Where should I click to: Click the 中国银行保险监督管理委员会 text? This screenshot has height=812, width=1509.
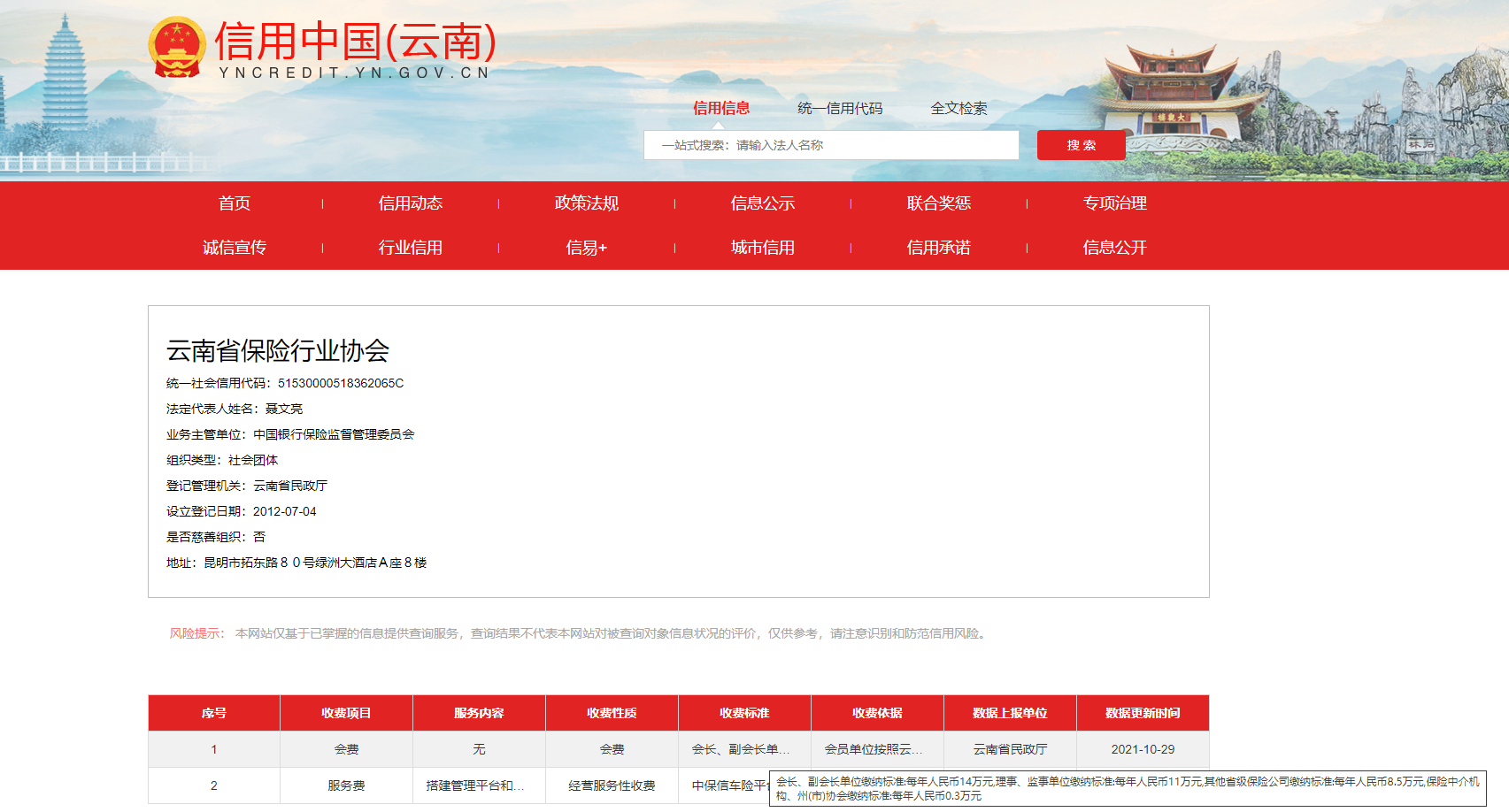pos(334,434)
